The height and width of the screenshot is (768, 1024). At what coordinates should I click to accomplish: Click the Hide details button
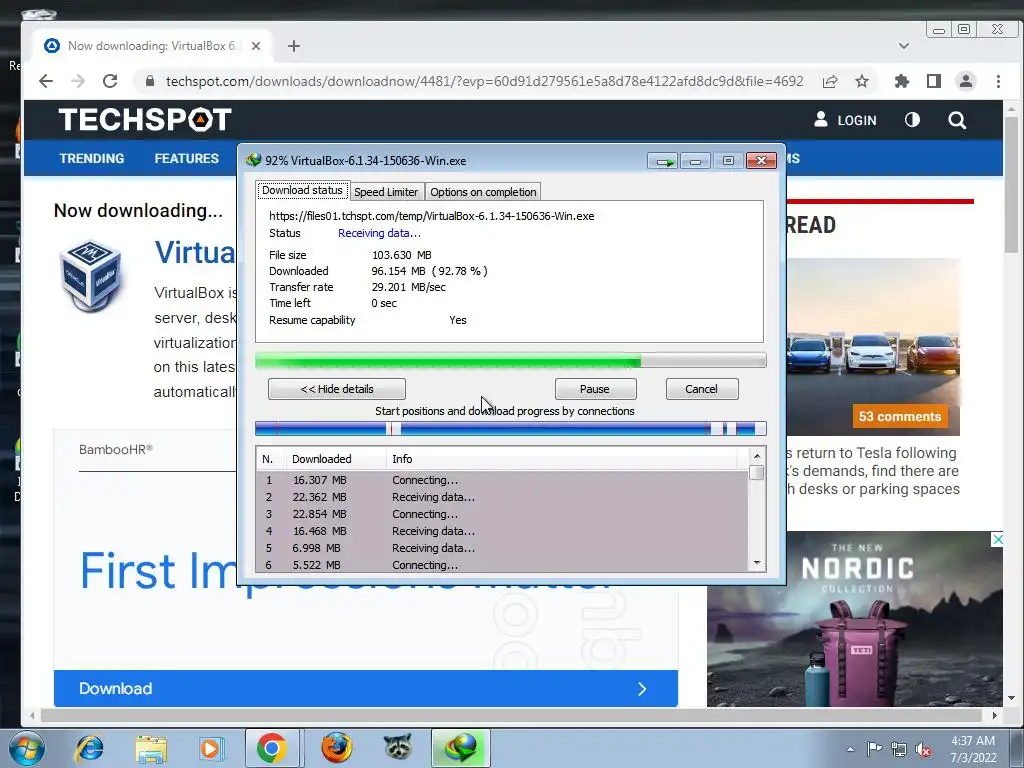click(x=337, y=389)
